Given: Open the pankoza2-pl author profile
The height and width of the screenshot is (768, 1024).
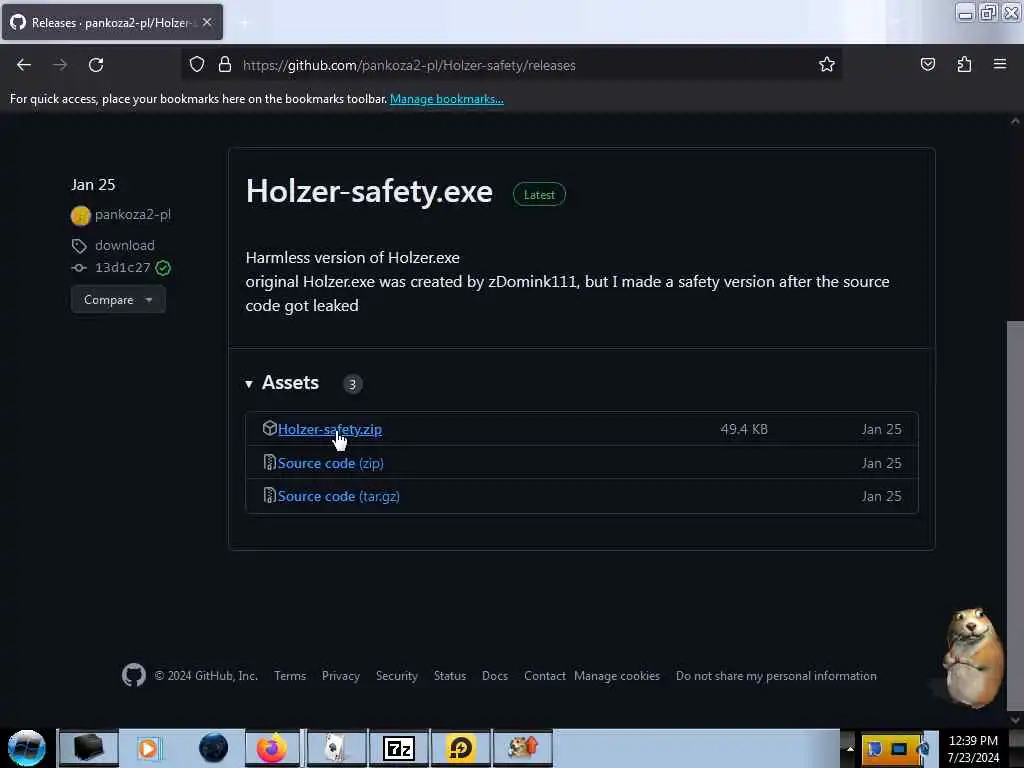Looking at the screenshot, I should (x=133, y=215).
